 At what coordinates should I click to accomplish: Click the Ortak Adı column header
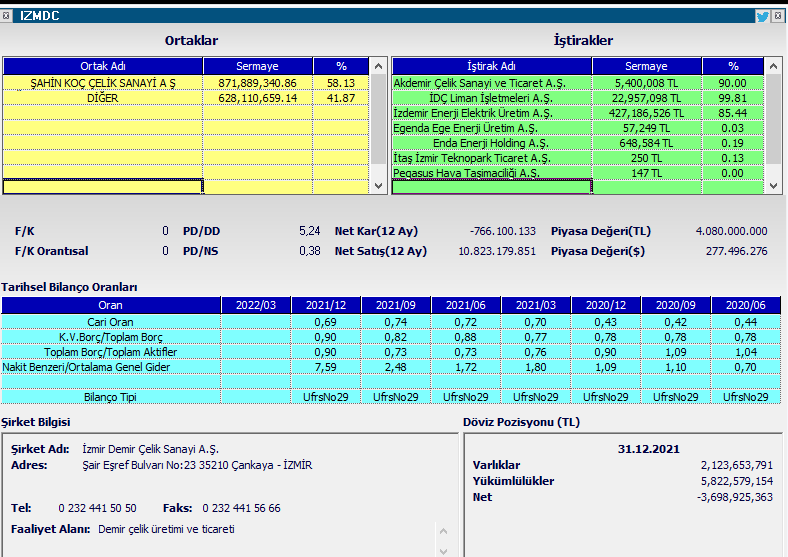point(103,66)
